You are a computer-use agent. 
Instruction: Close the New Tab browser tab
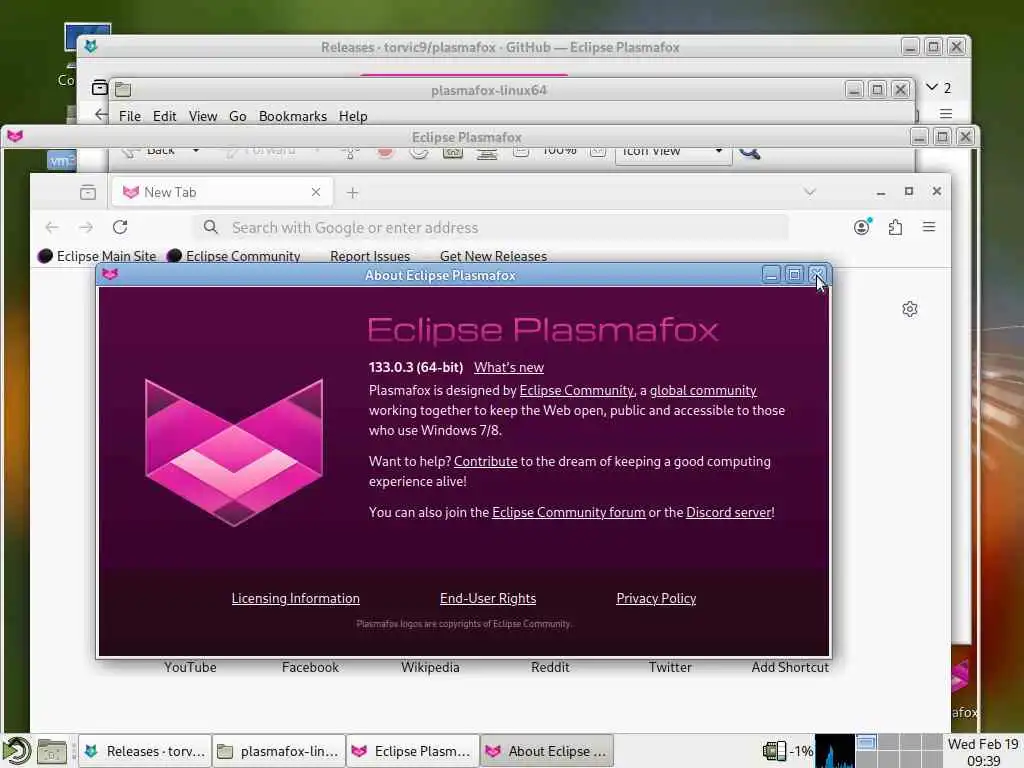pyautogui.click(x=316, y=192)
